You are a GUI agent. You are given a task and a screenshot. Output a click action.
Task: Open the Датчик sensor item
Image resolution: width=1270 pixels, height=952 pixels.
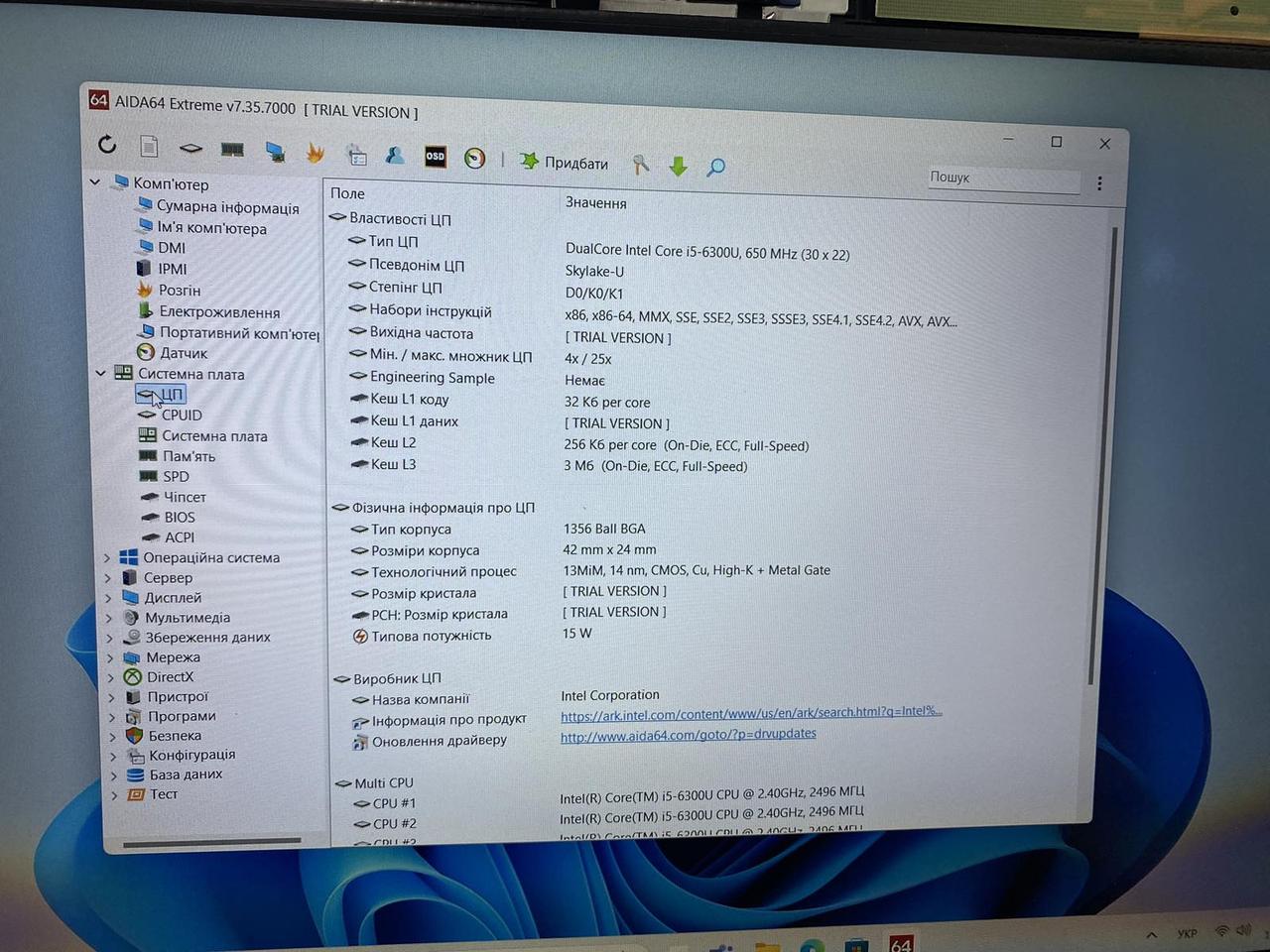(184, 353)
